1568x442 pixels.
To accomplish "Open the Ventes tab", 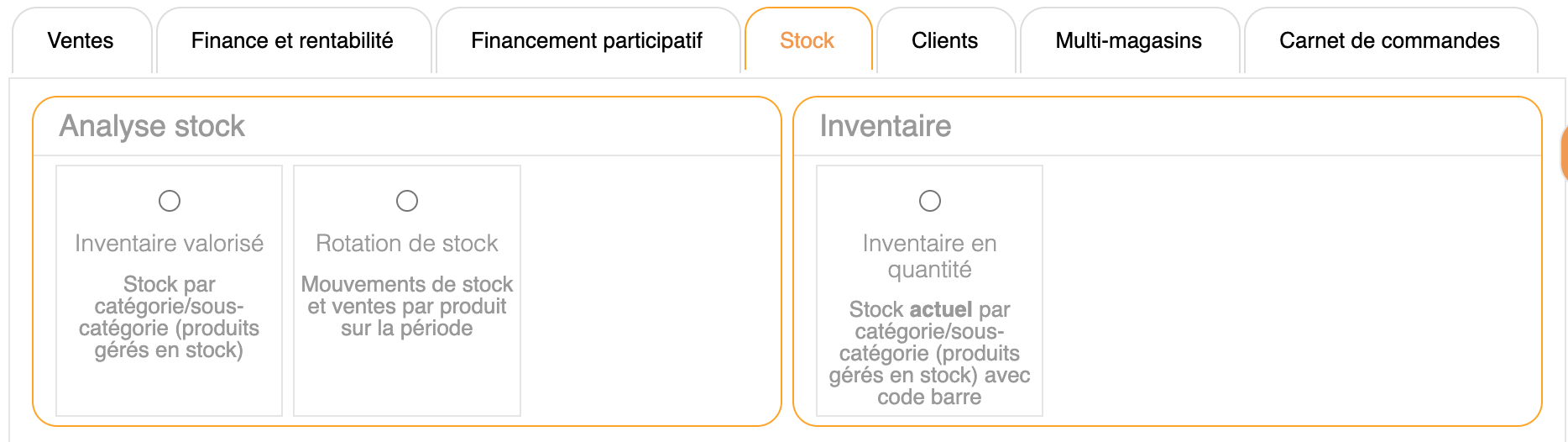I will pyautogui.click(x=81, y=40).
